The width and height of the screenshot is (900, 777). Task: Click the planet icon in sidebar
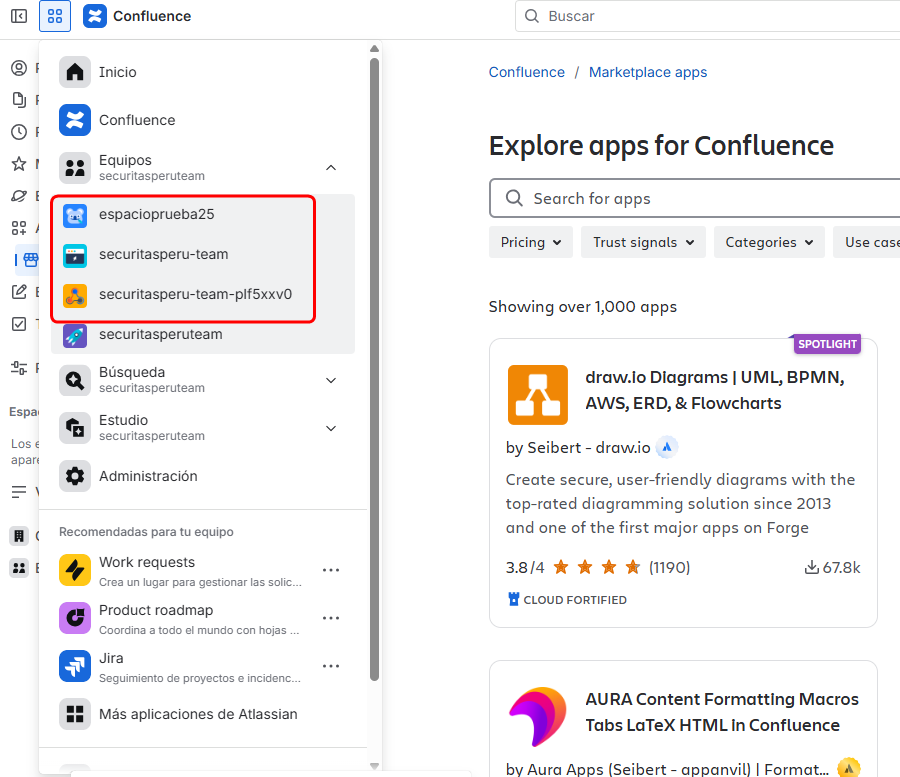pos(19,196)
